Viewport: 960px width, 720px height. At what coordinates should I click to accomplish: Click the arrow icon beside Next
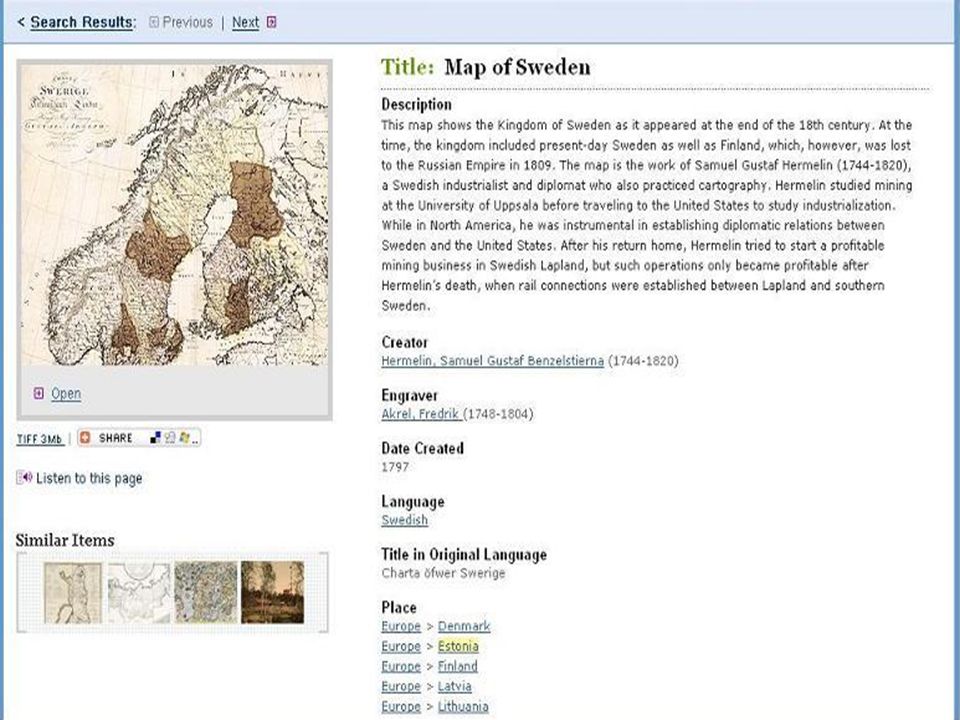tap(272, 22)
